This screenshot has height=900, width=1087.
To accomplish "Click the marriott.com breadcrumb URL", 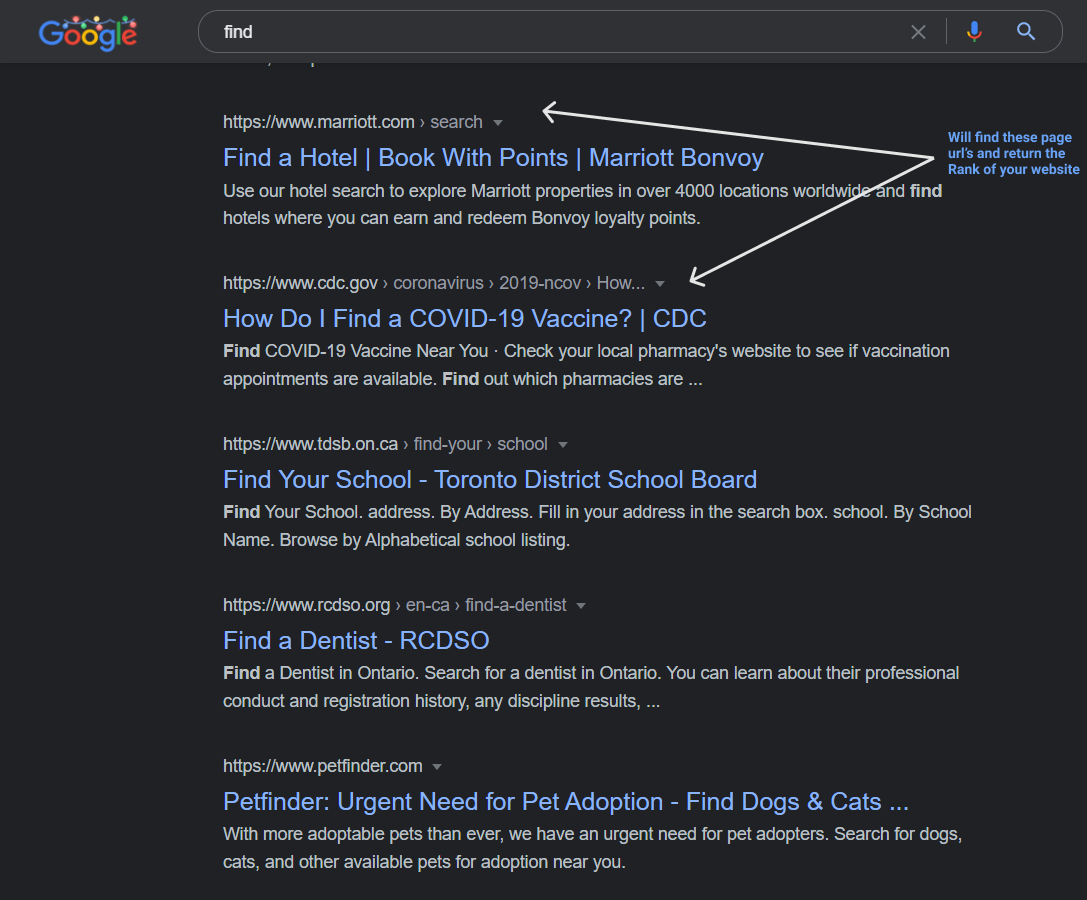I will pyautogui.click(x=318, y=121).
